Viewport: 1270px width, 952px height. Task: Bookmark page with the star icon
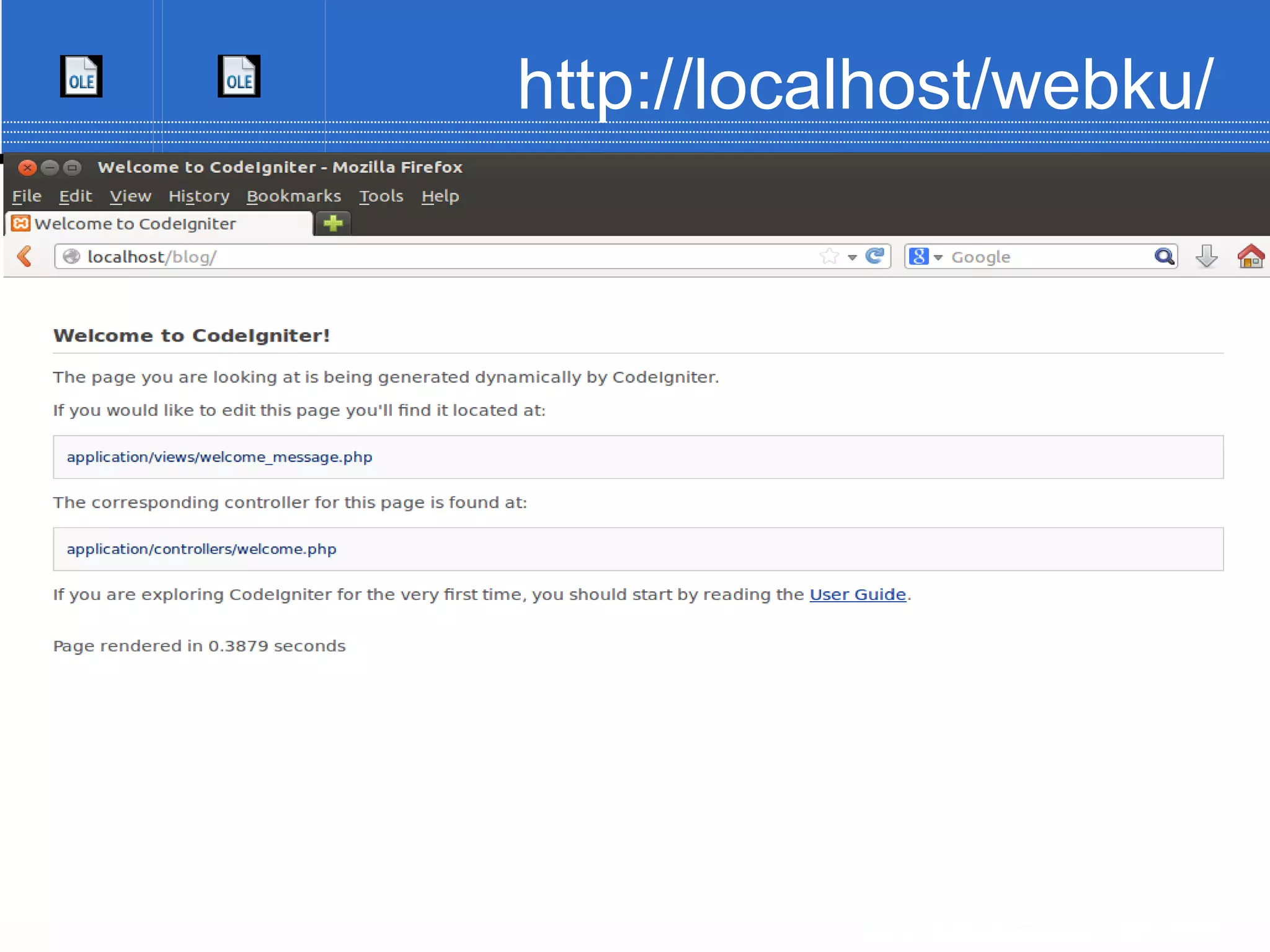coord(828,256)
